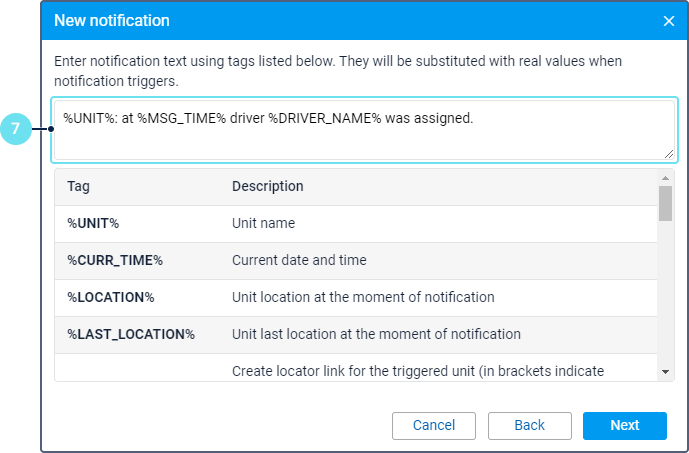Click the 'Current date and time' description

point(299,260)
